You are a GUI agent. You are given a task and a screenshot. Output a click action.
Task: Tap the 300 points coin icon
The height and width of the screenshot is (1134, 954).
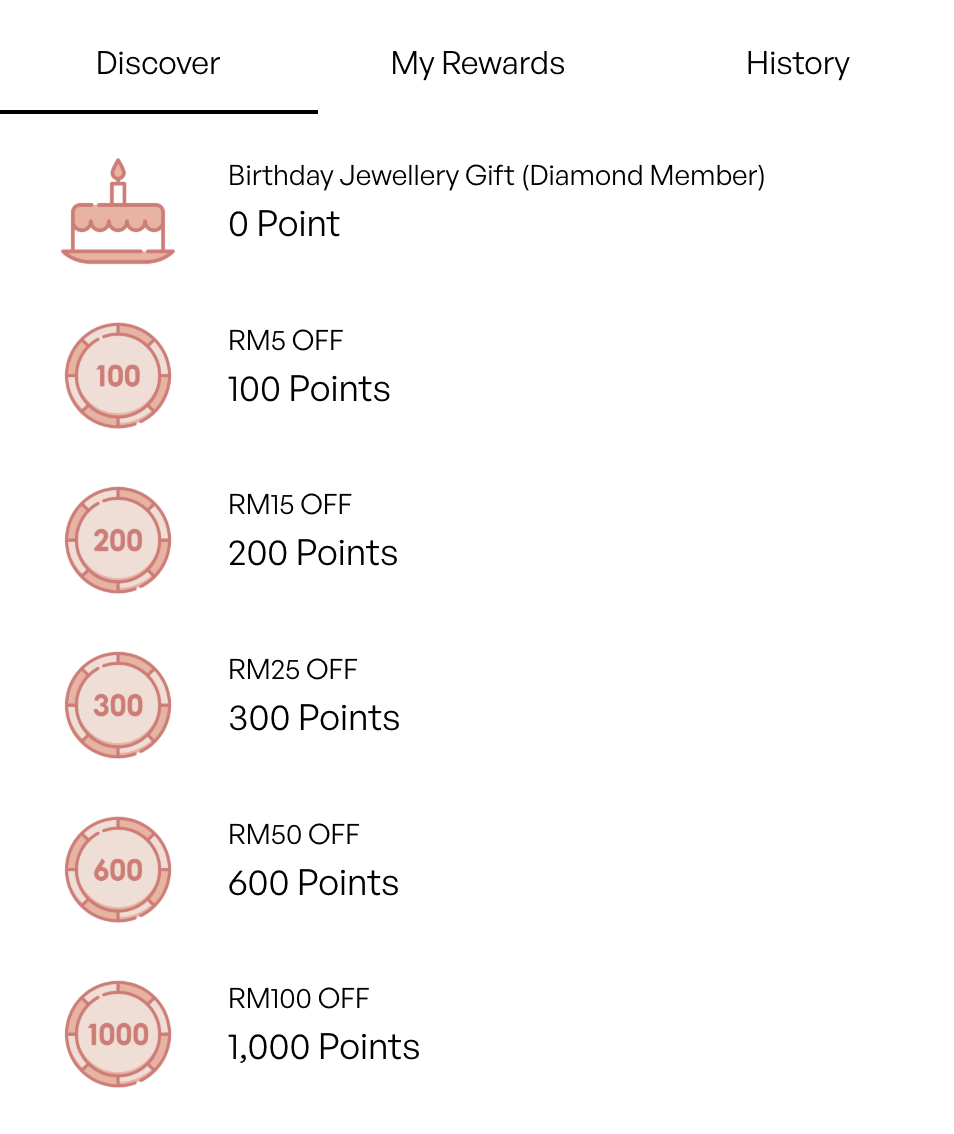[x=118, y=705]
